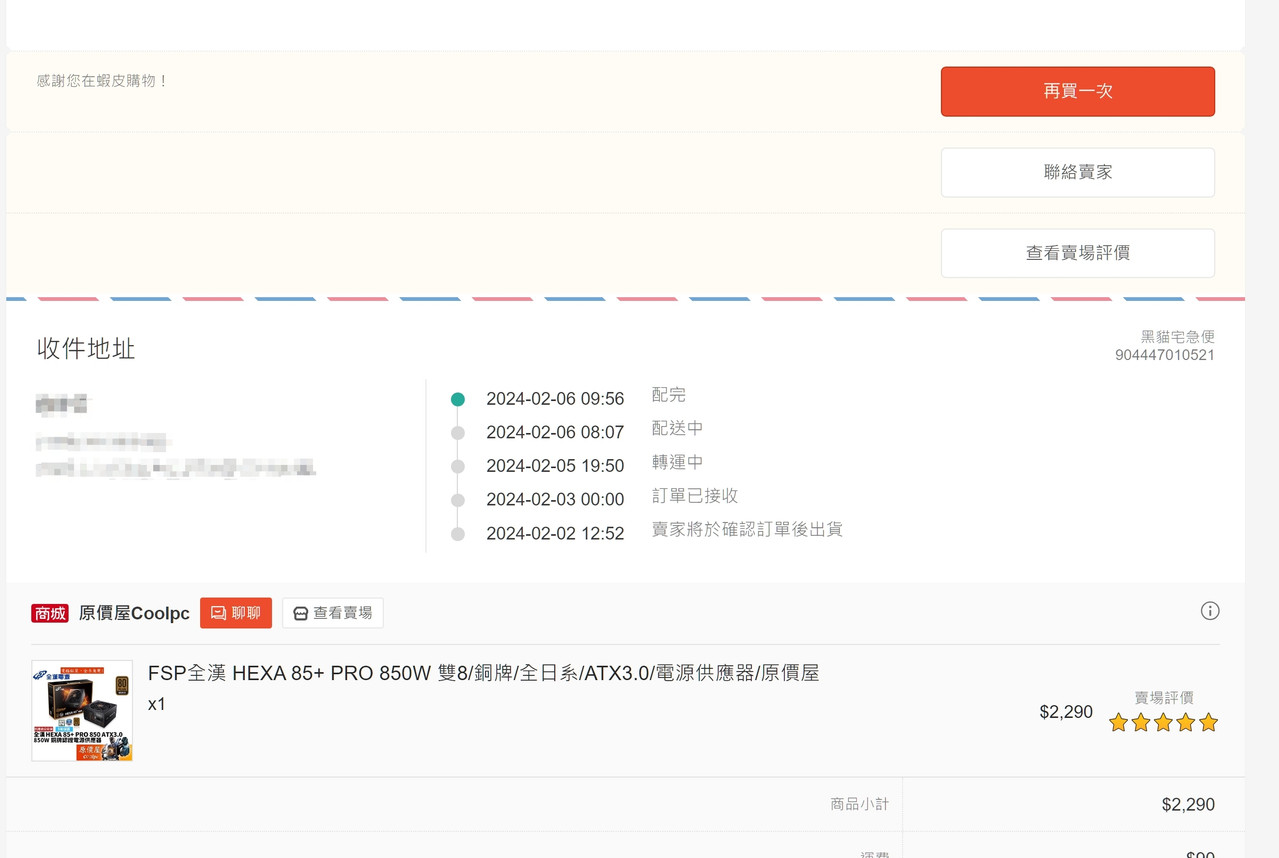Select the 2024-02-05 19:50 timestamp

click(555, 466)
